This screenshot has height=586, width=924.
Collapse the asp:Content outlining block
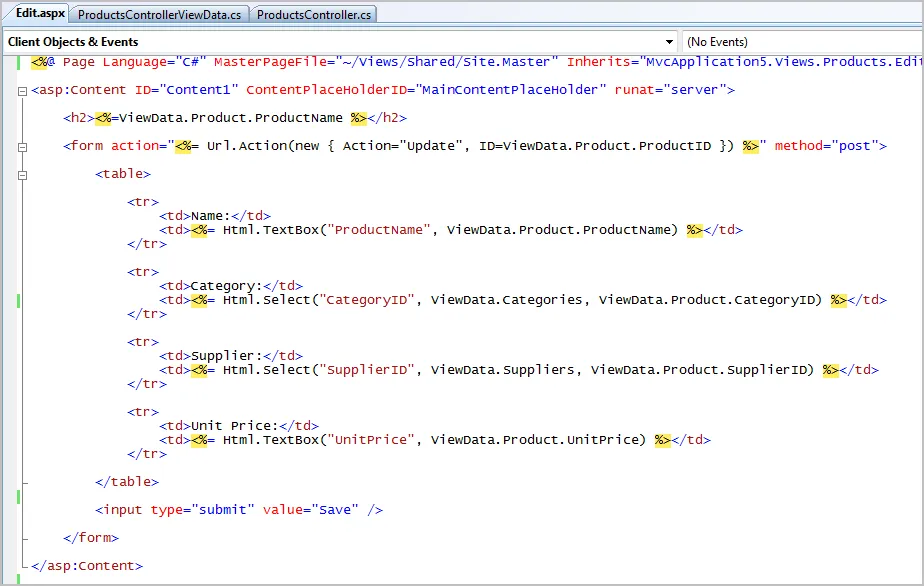[22, 90]
